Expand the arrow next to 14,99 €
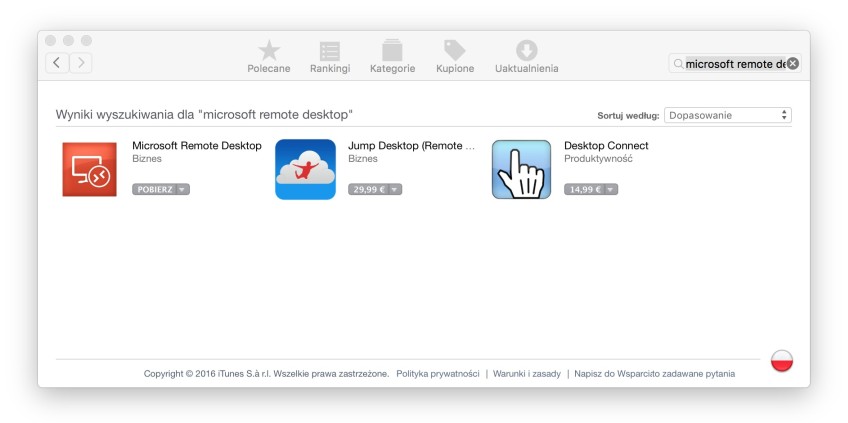Image resolution: width=848 pixels, height=423 pixels. click(x=611, y=189)
